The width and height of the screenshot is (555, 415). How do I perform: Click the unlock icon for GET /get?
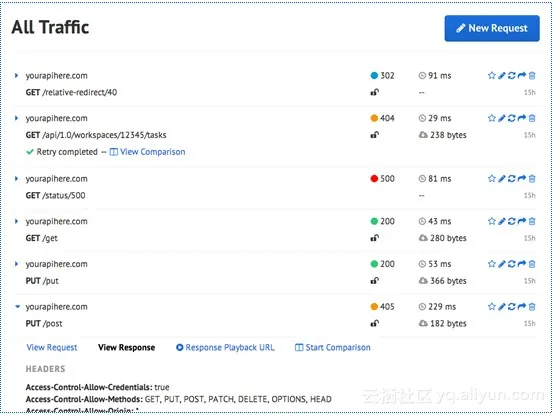[374, 238]
